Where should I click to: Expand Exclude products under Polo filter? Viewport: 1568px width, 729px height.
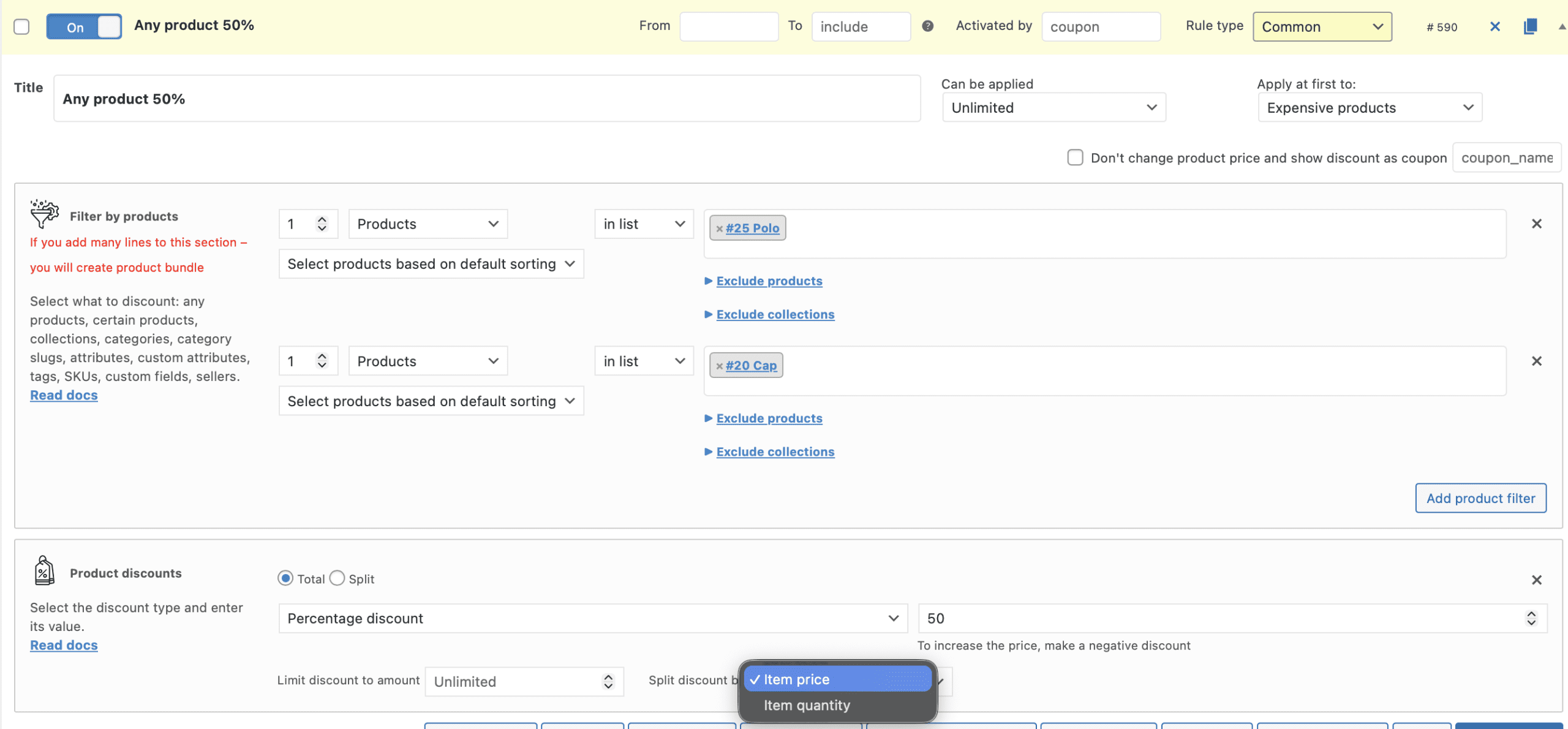pos(769,281)
